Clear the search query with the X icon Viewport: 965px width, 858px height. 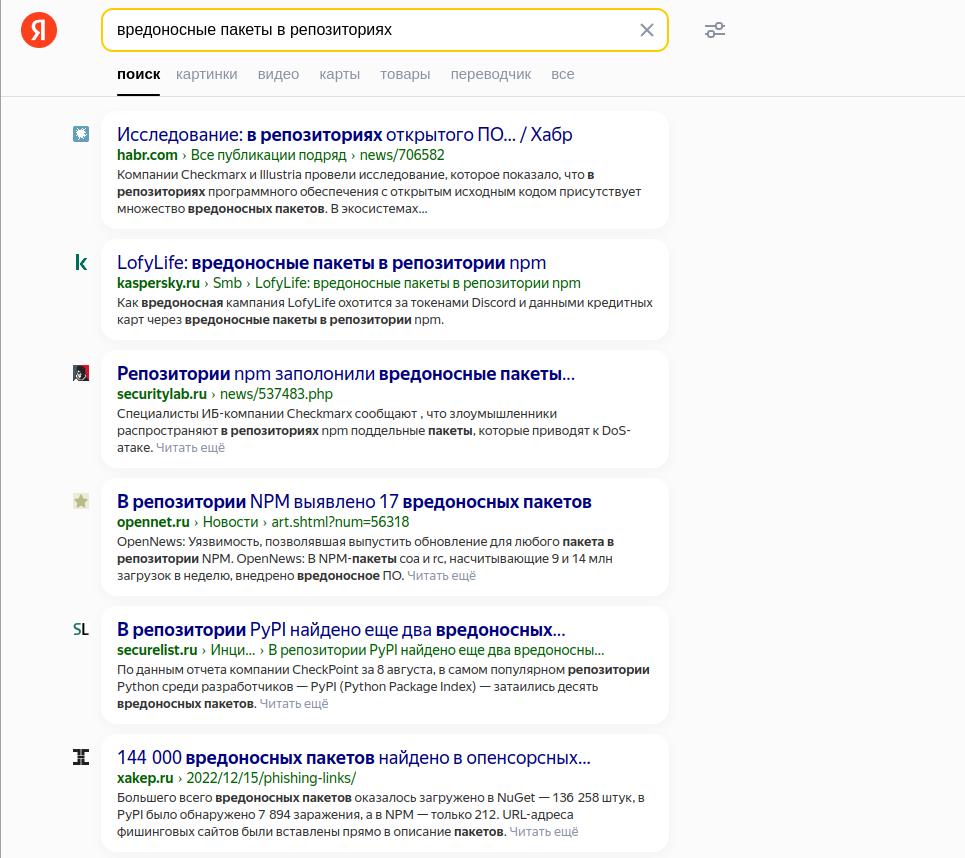coord(646,30)
